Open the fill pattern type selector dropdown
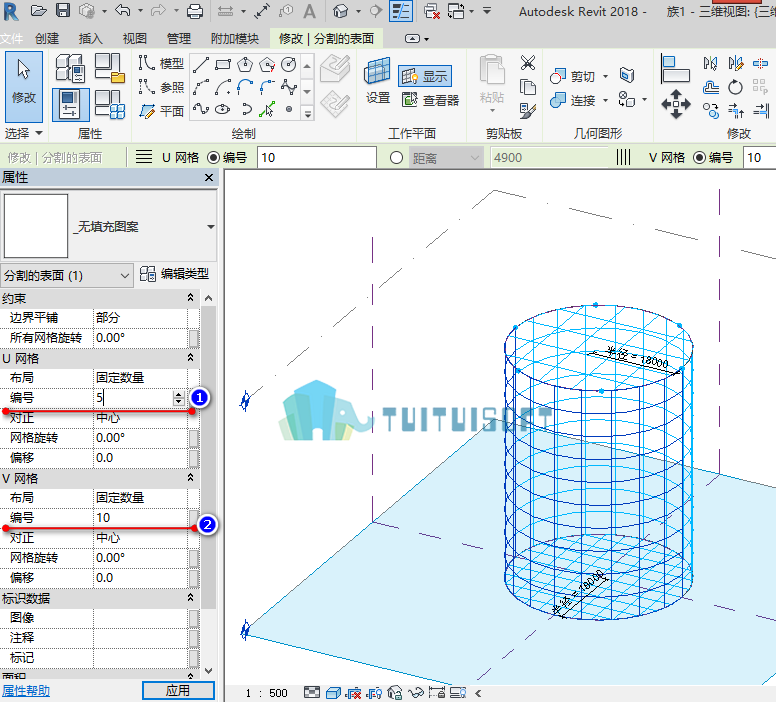This screenshot has width=776, height=702. click(211, 227)
